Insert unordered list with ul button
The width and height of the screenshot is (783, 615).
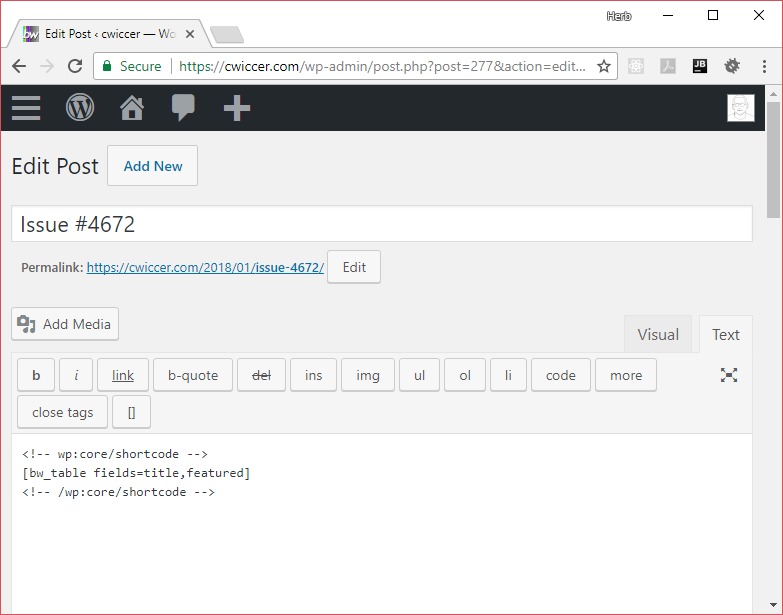coord(419,375)
